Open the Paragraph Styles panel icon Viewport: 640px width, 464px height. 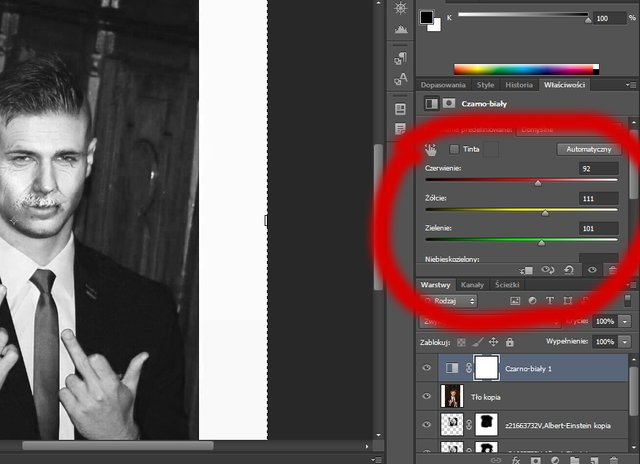[x=401, y=58]
